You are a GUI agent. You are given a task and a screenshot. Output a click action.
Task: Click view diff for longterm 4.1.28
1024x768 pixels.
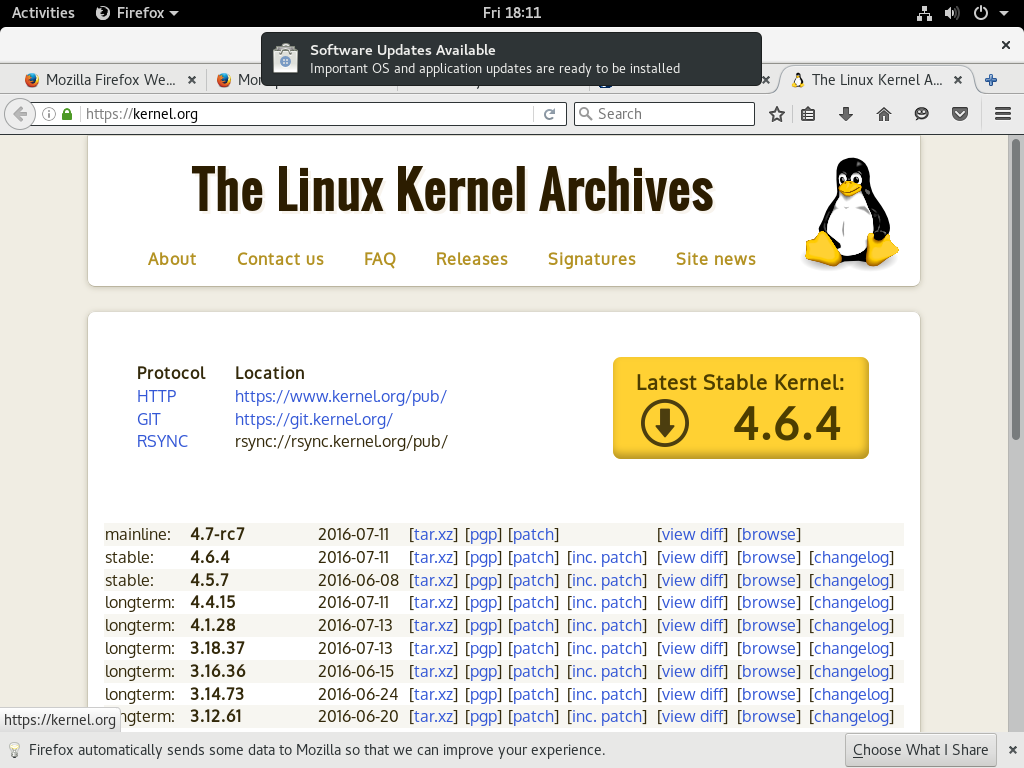coord(692,626)
